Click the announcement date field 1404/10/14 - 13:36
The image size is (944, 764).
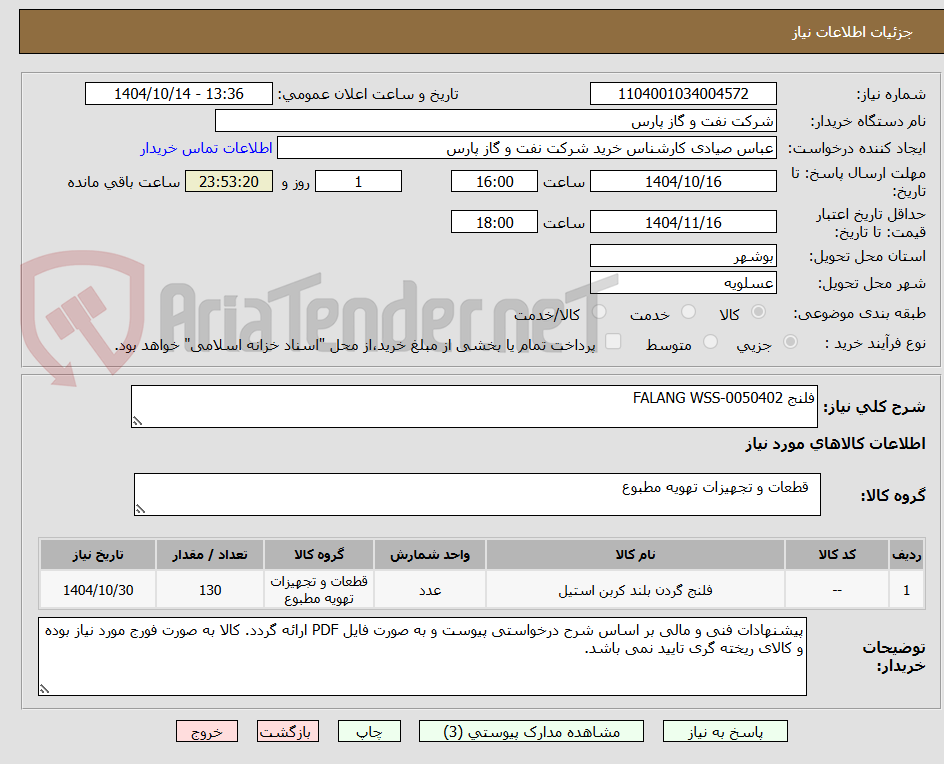coord(179,94)
